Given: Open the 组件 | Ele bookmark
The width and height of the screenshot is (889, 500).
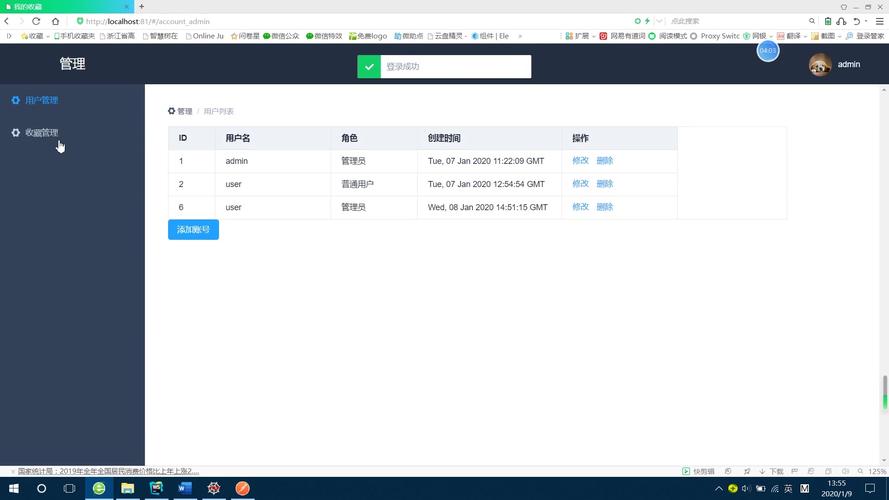Looking at the screenshot, I should (490, 36).
